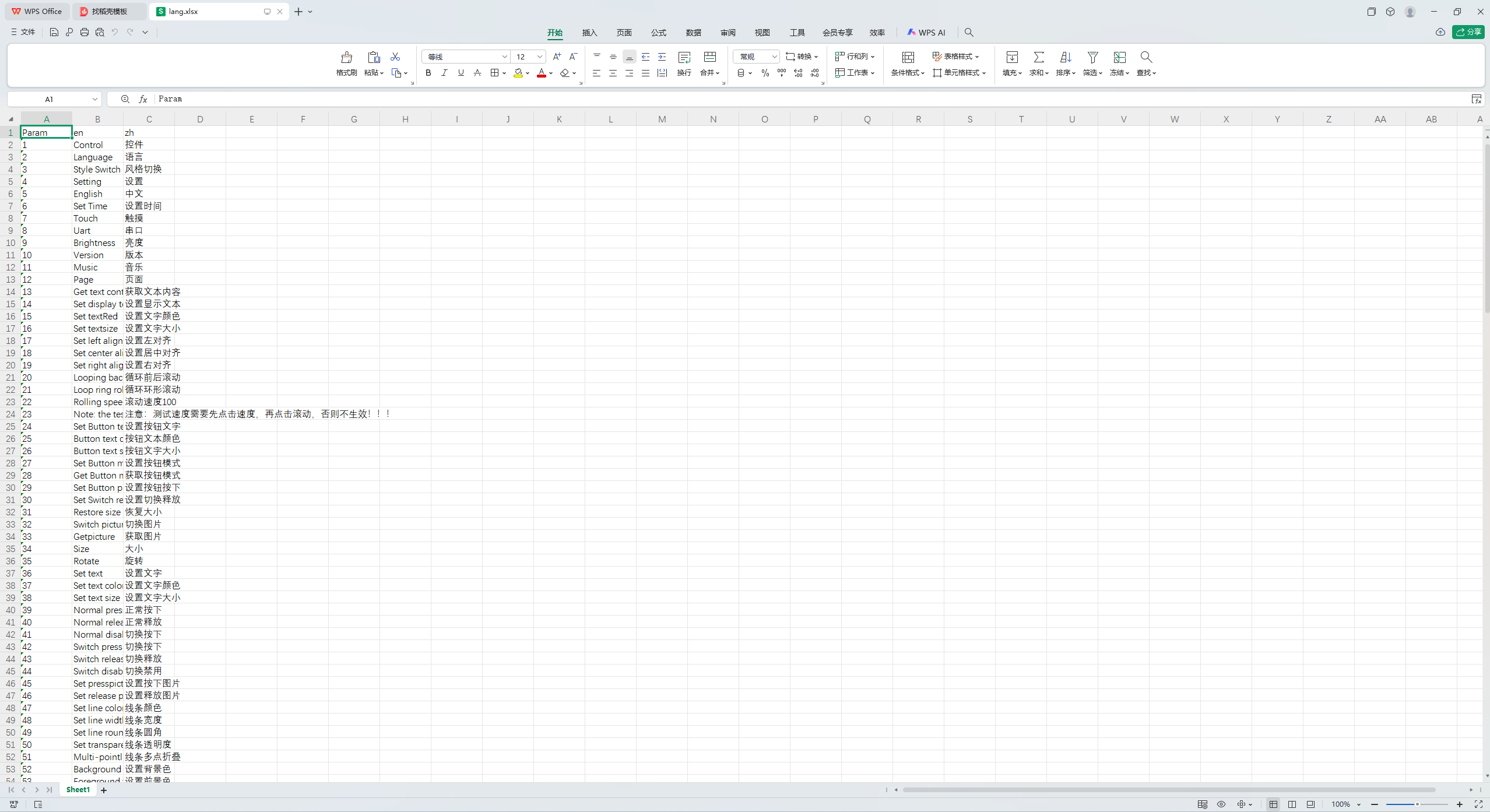Image resolution: width=1490 pixels, height=812 pixels.
Task: Select the Sheet1 worksheet tab
Action: point(78,790)
